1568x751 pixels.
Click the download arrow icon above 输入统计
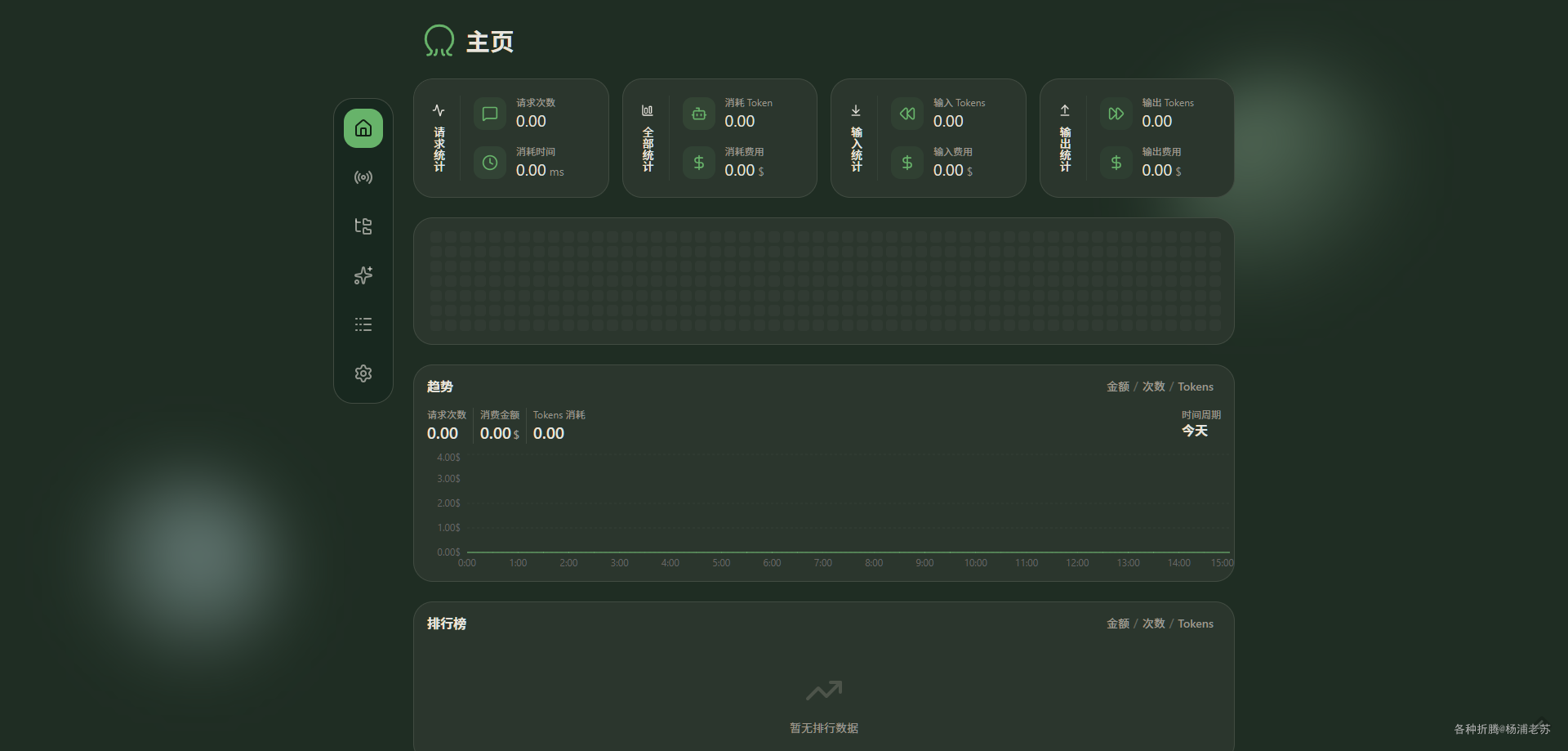pyautogui.click(x=856, y=110)
